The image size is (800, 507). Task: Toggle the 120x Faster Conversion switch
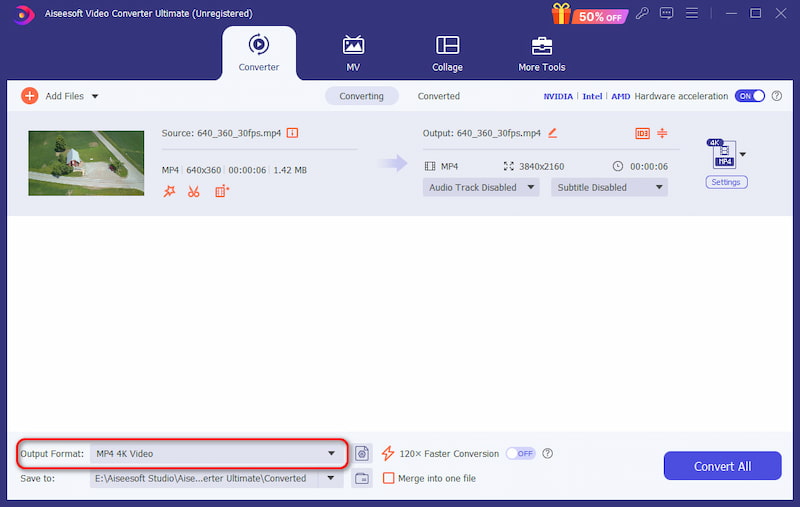520,453
